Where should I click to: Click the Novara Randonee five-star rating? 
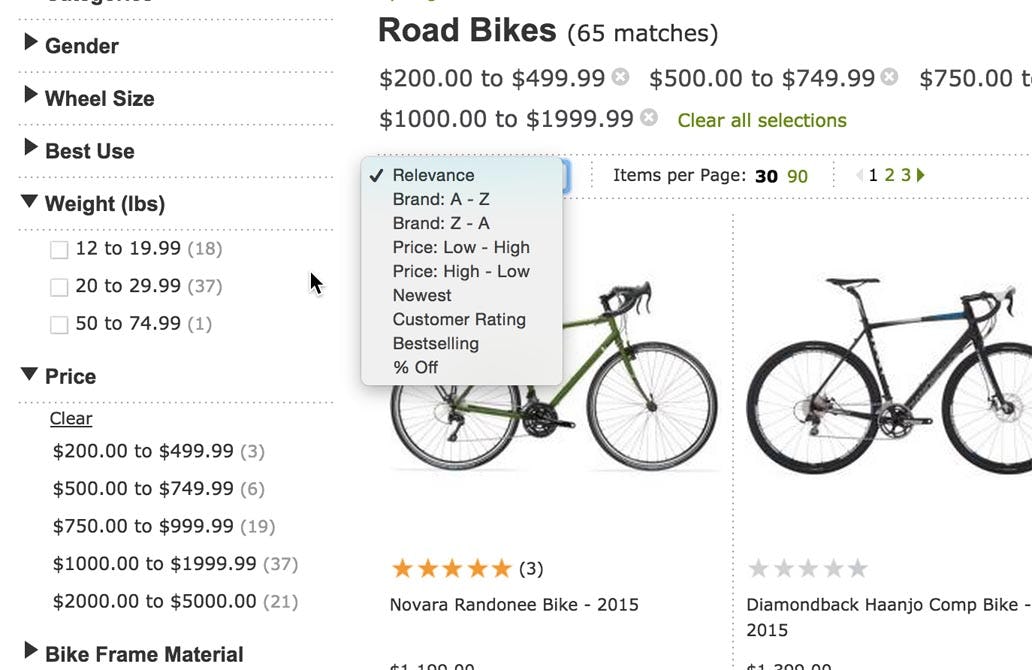coord(451,569)
